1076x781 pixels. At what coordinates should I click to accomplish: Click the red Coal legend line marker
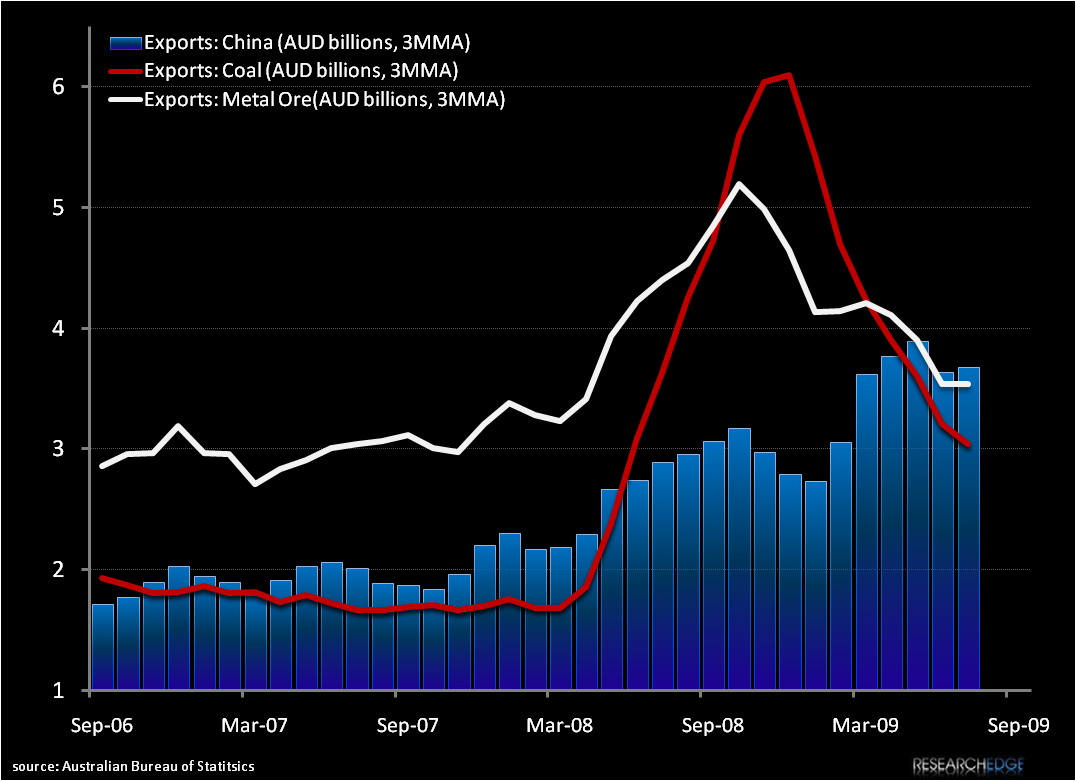[122, 71]
